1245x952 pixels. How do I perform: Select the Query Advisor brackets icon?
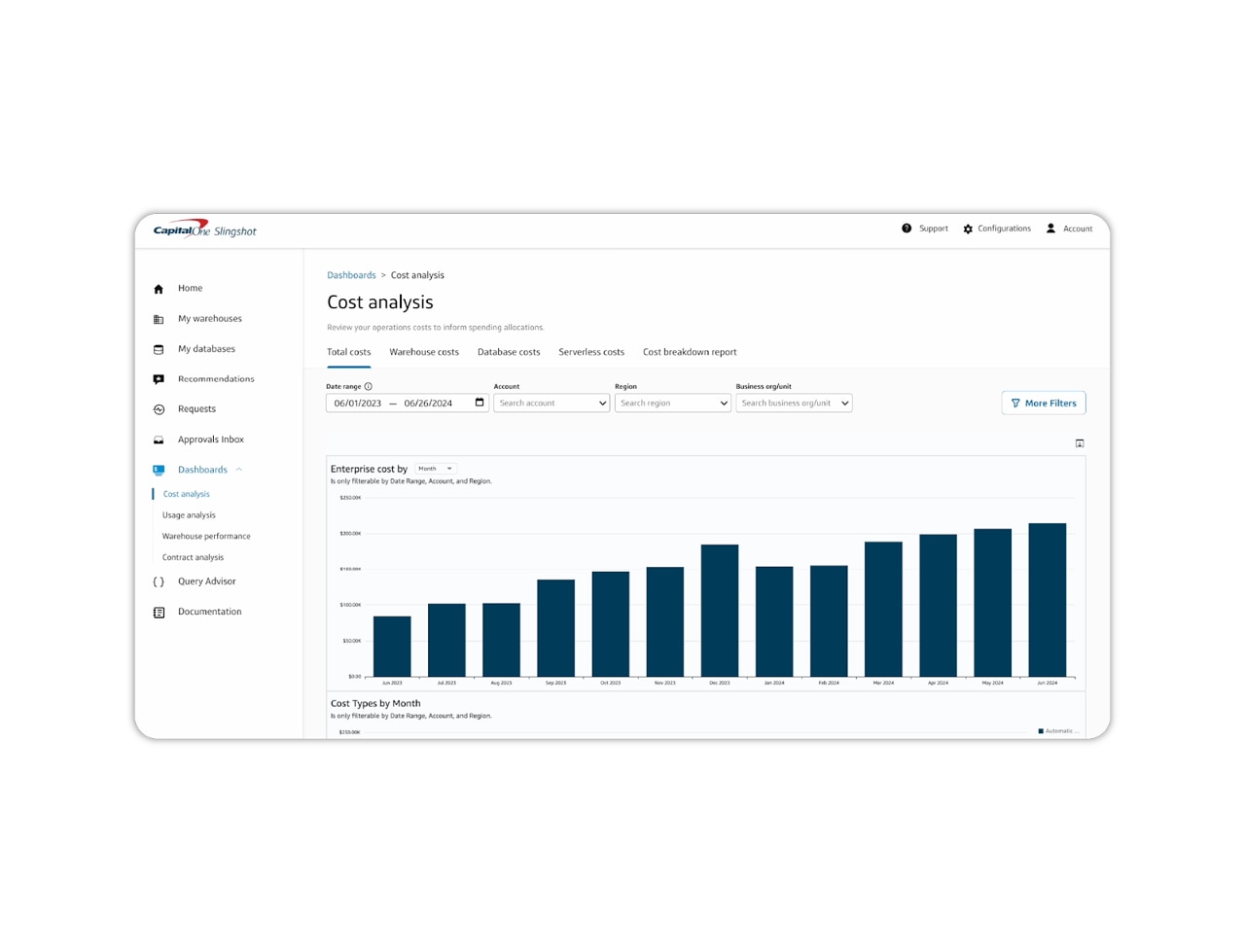pyautogui.click(x=159, y=581)
